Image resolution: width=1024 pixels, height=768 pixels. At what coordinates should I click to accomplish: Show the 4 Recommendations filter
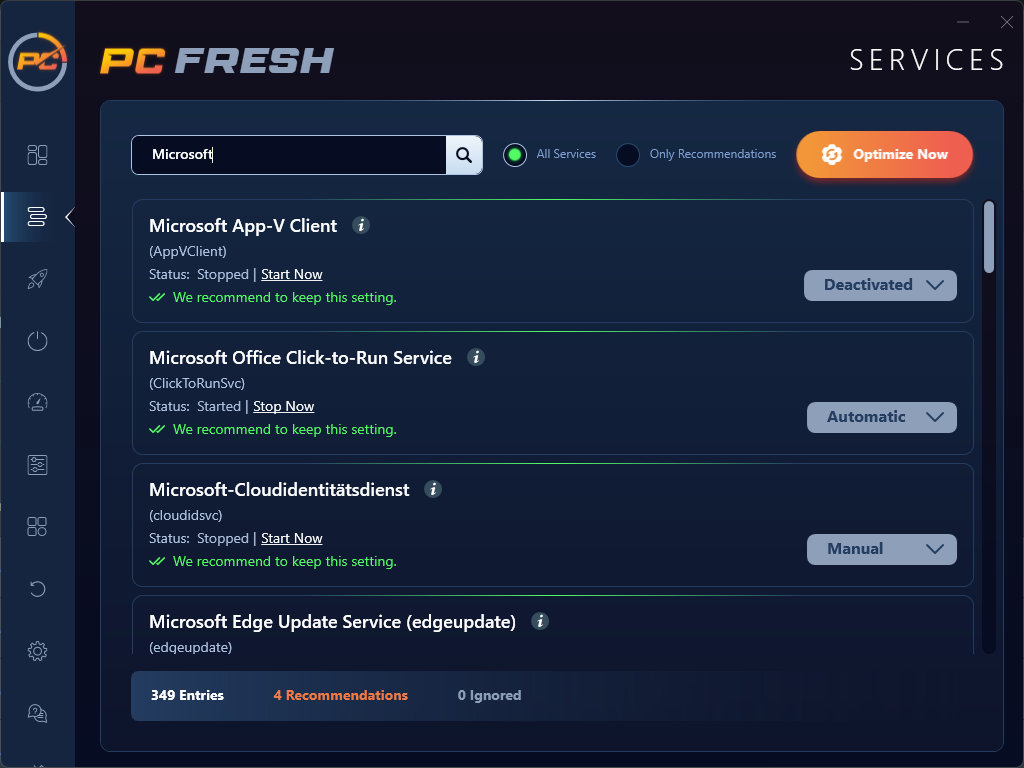[x=340, y=696]
